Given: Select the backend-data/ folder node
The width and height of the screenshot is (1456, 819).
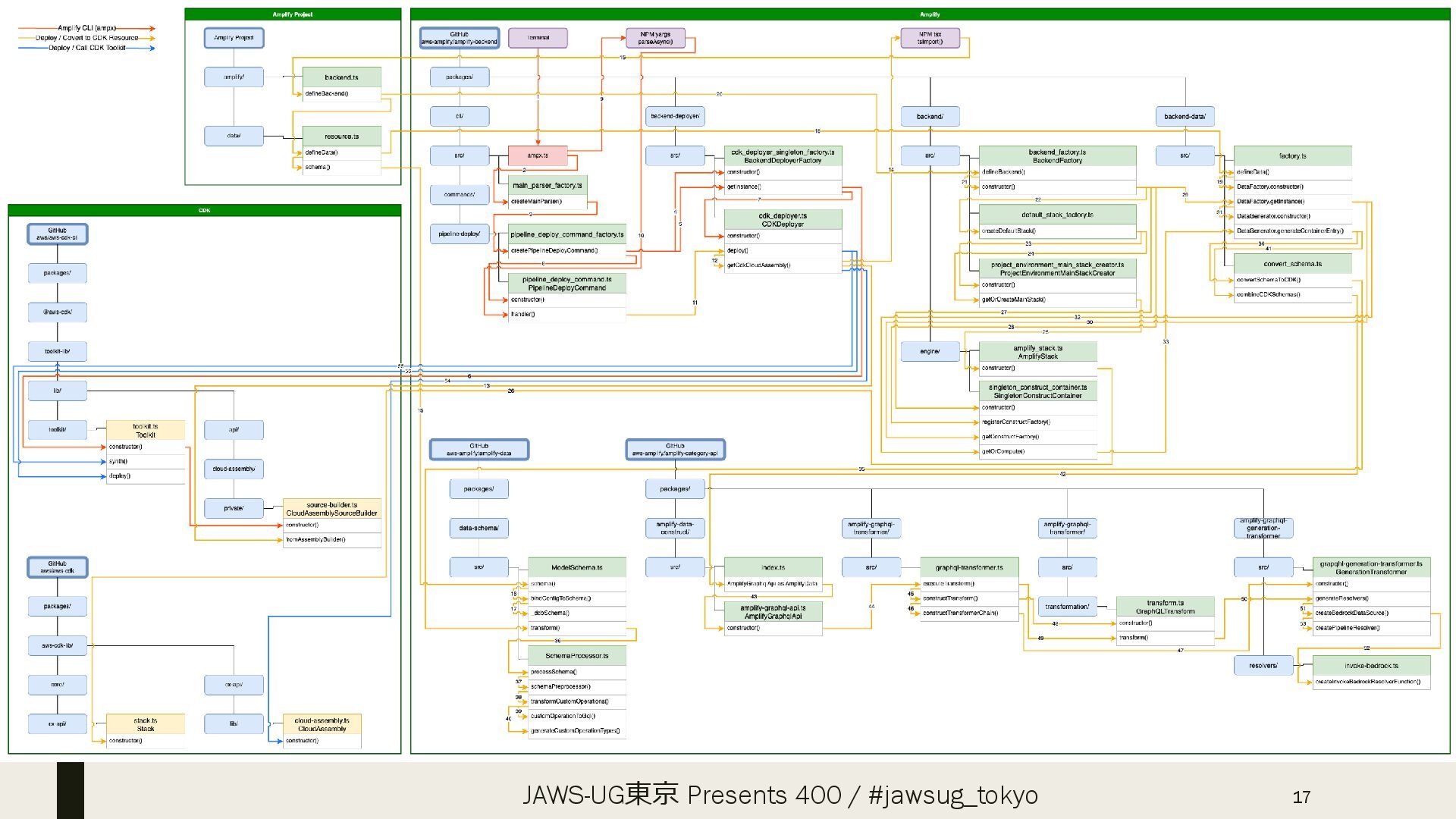Looking at the screenshot, I should 1185,116.
